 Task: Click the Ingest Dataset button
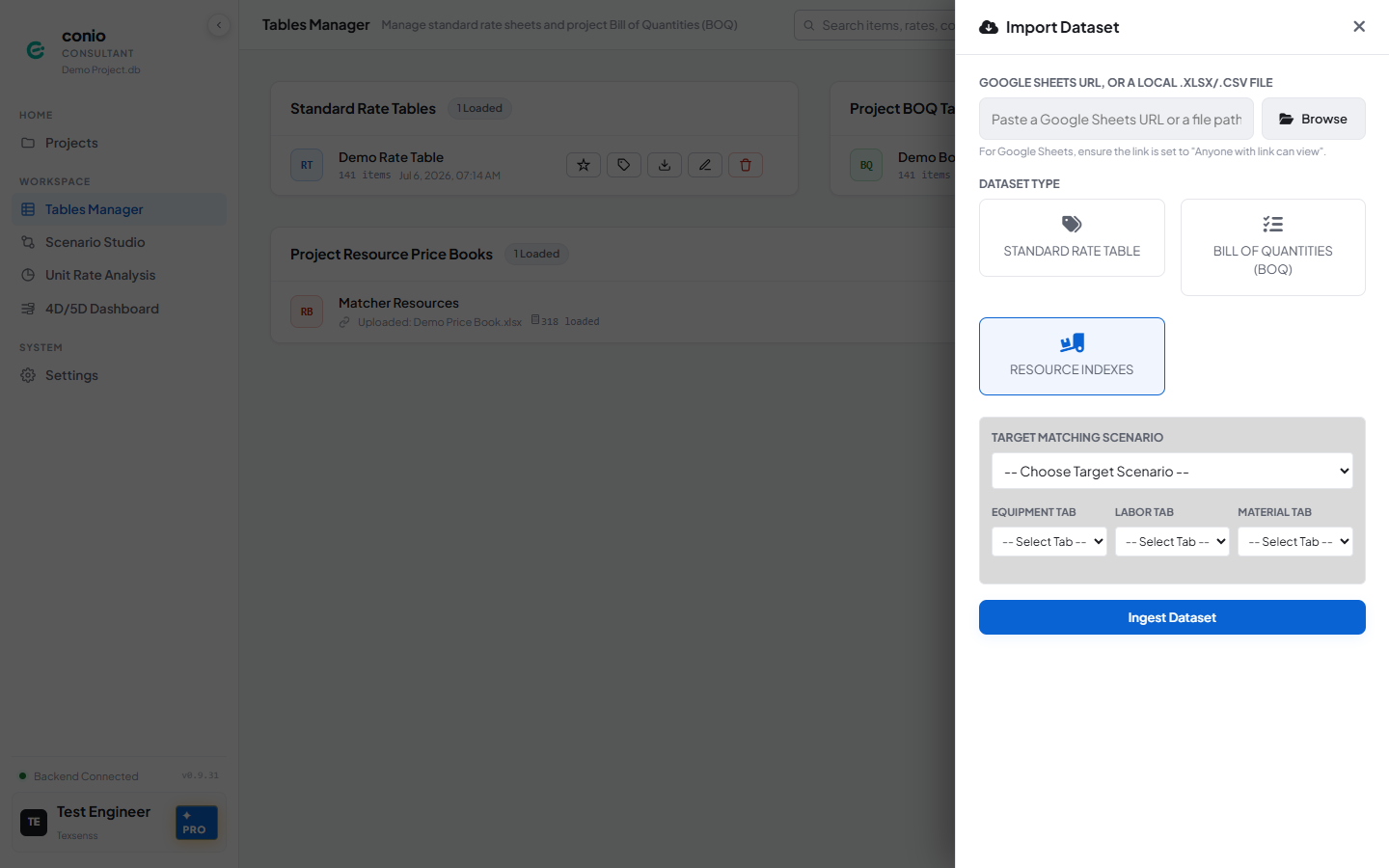point(1172,617)
